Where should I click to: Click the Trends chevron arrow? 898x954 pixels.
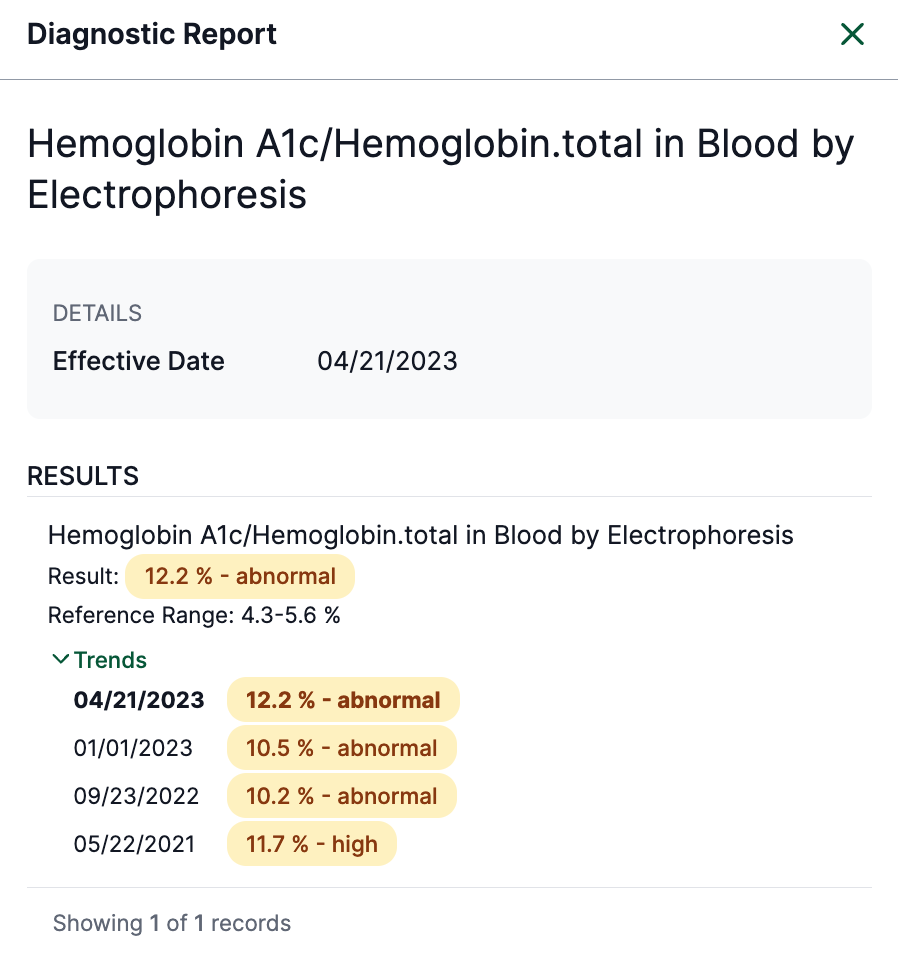(x=61, y=660)
